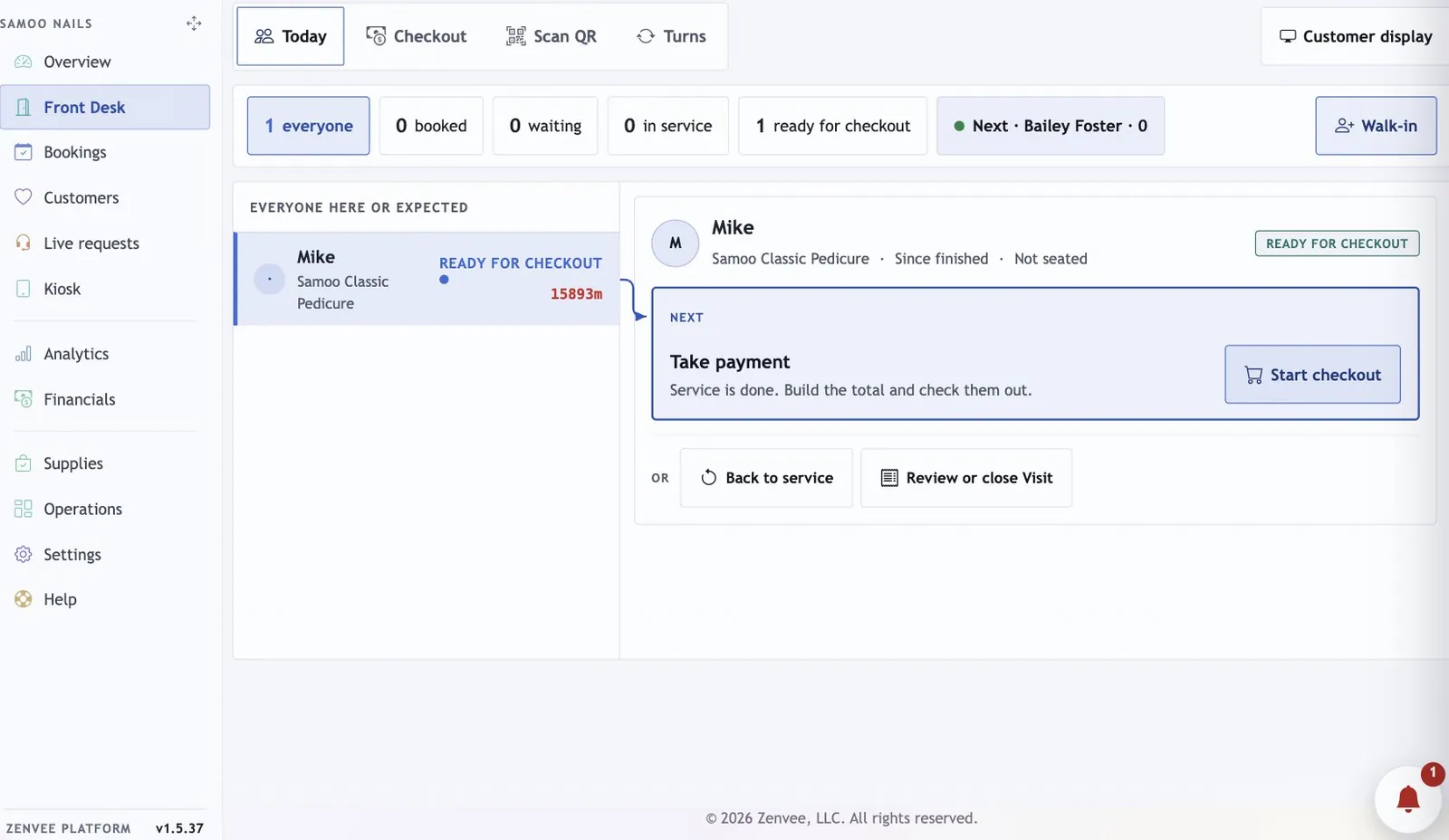The width and height of the screenshot is (1449, 840).
Task: Click the Next · Bailey Foster chip
Action: [x=1051, y=126]
